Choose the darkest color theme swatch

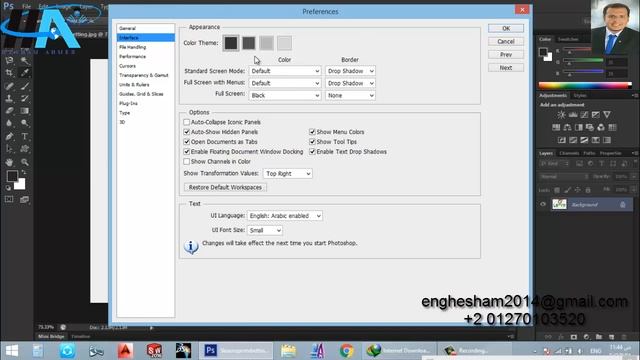click(231, 43)
